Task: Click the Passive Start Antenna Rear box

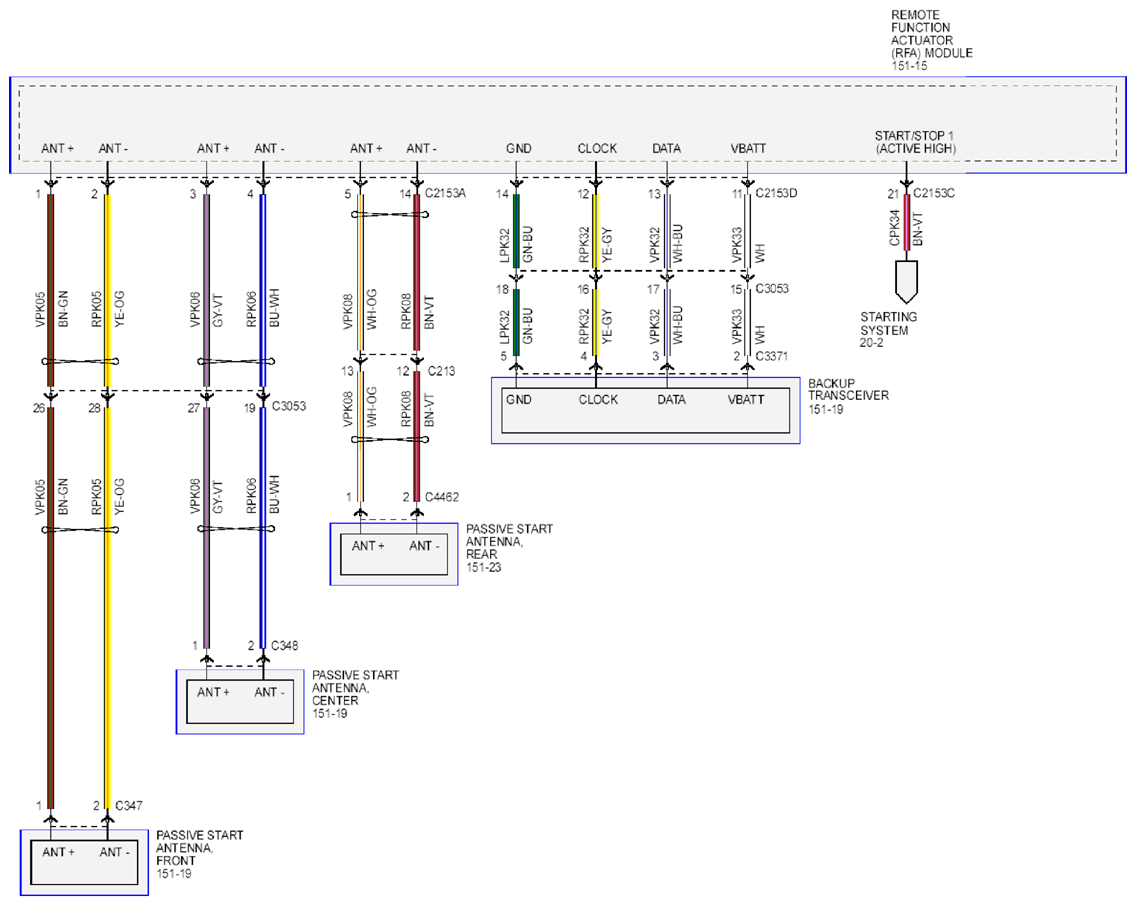Action: [x=394, y=554]
